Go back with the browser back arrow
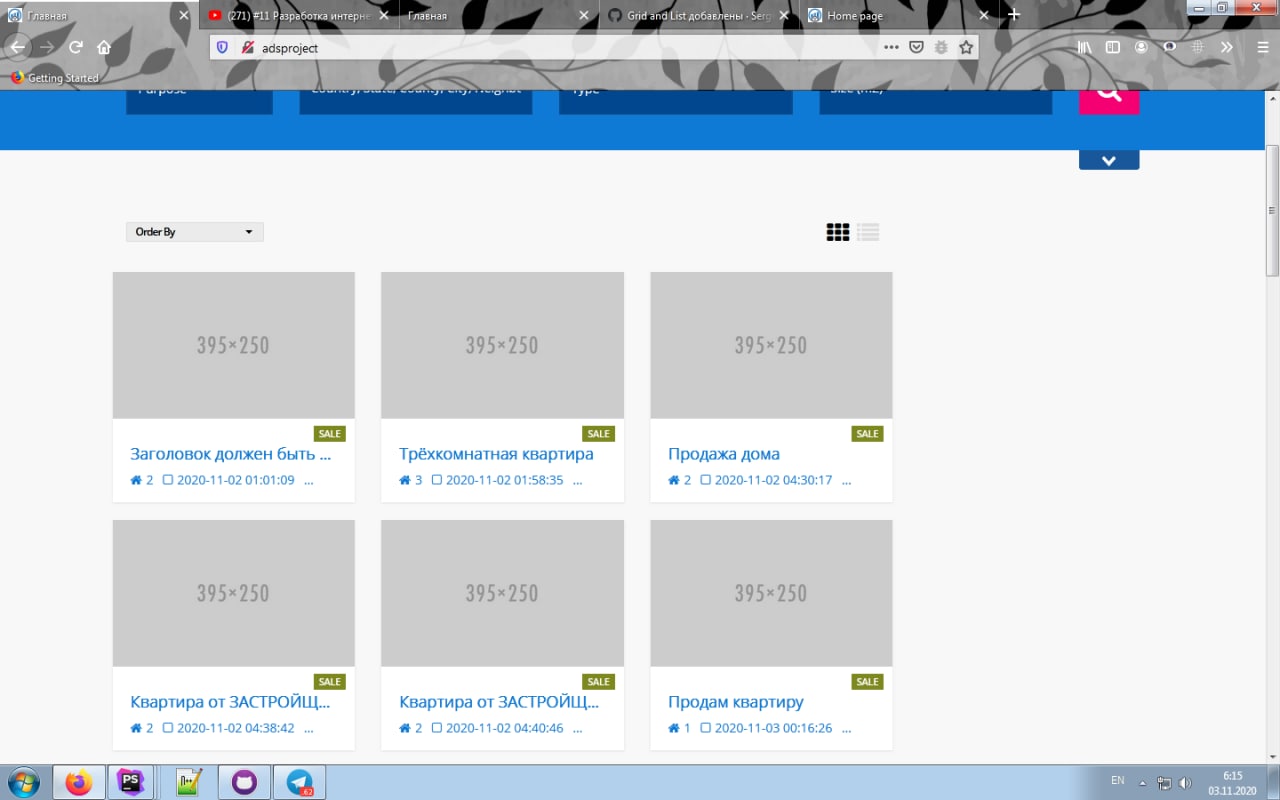The height and width of the screenshot is (800, 1280). click(x=17, y=47)
